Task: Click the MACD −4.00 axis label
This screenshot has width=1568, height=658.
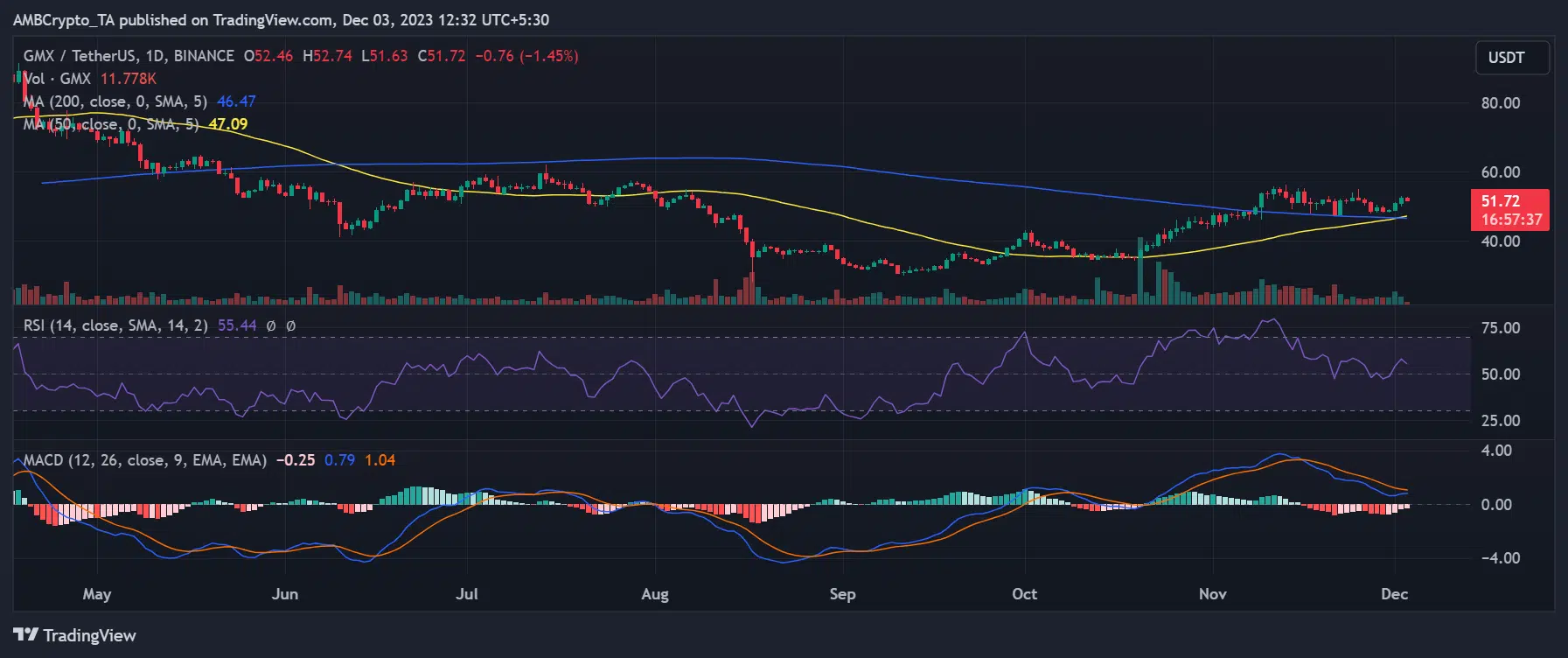Action: [1501, 558]
